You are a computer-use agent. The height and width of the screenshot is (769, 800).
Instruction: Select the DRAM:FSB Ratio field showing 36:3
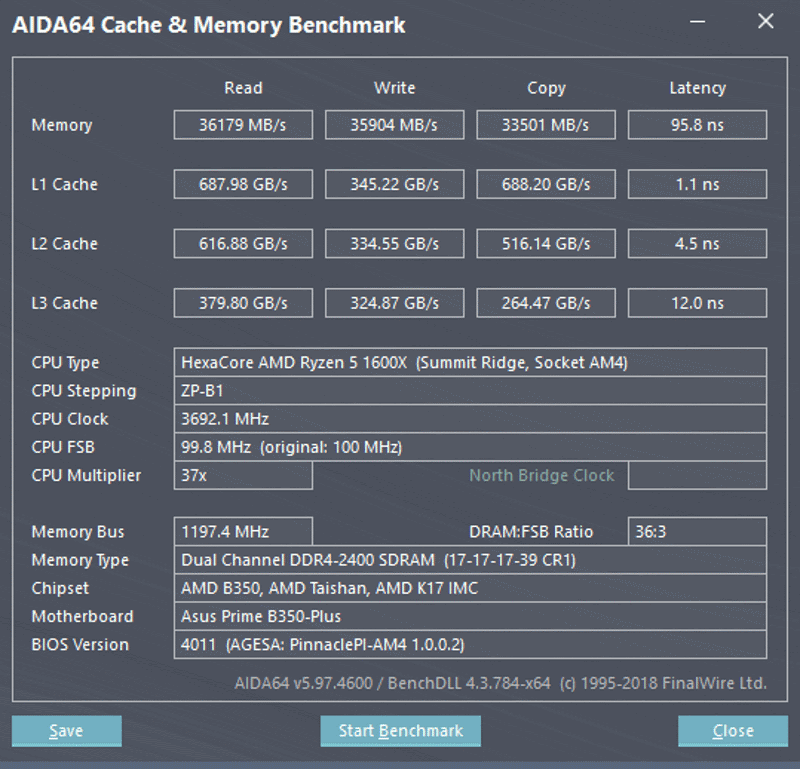coord(696,531)
